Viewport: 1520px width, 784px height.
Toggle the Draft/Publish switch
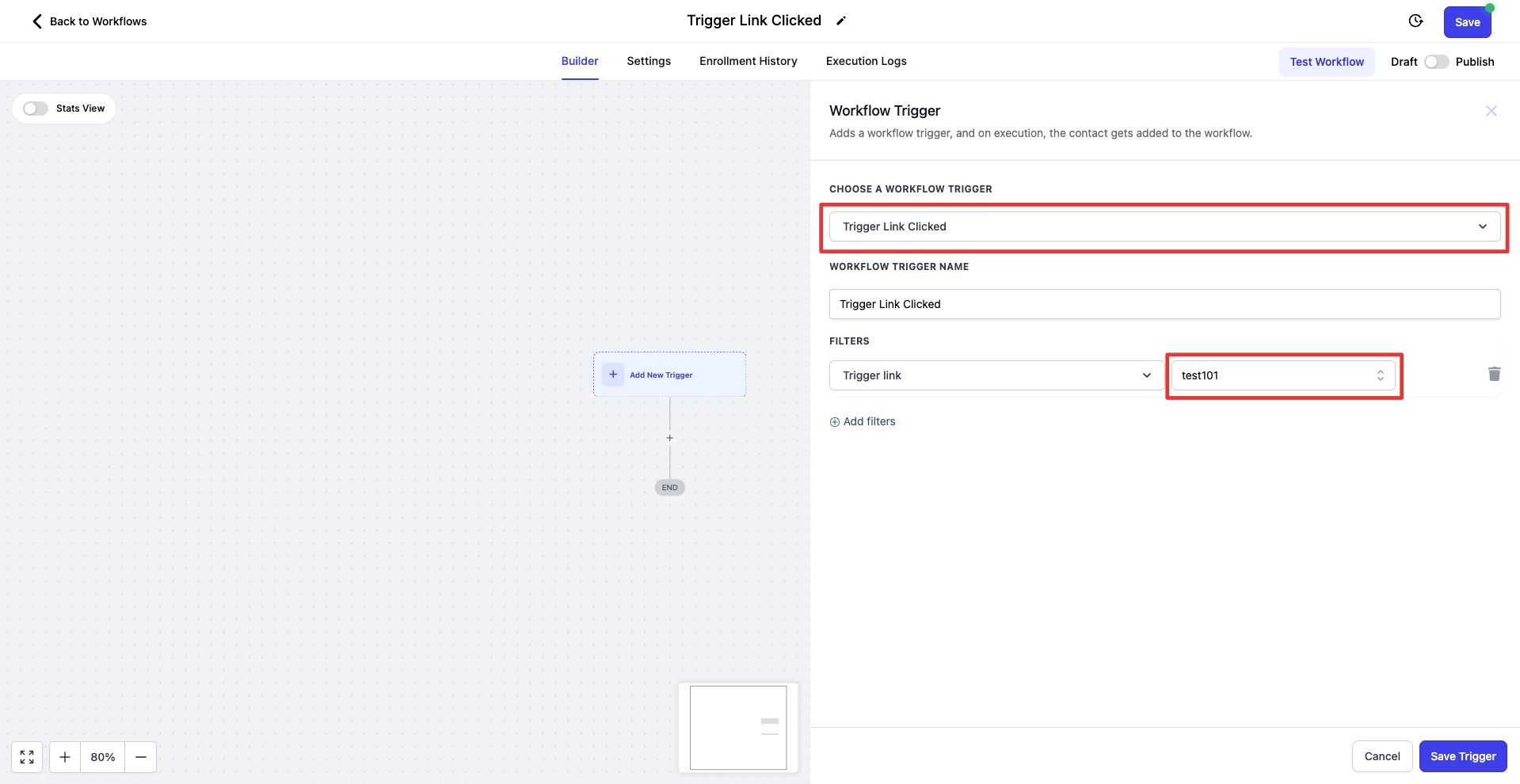(1436, 62)
